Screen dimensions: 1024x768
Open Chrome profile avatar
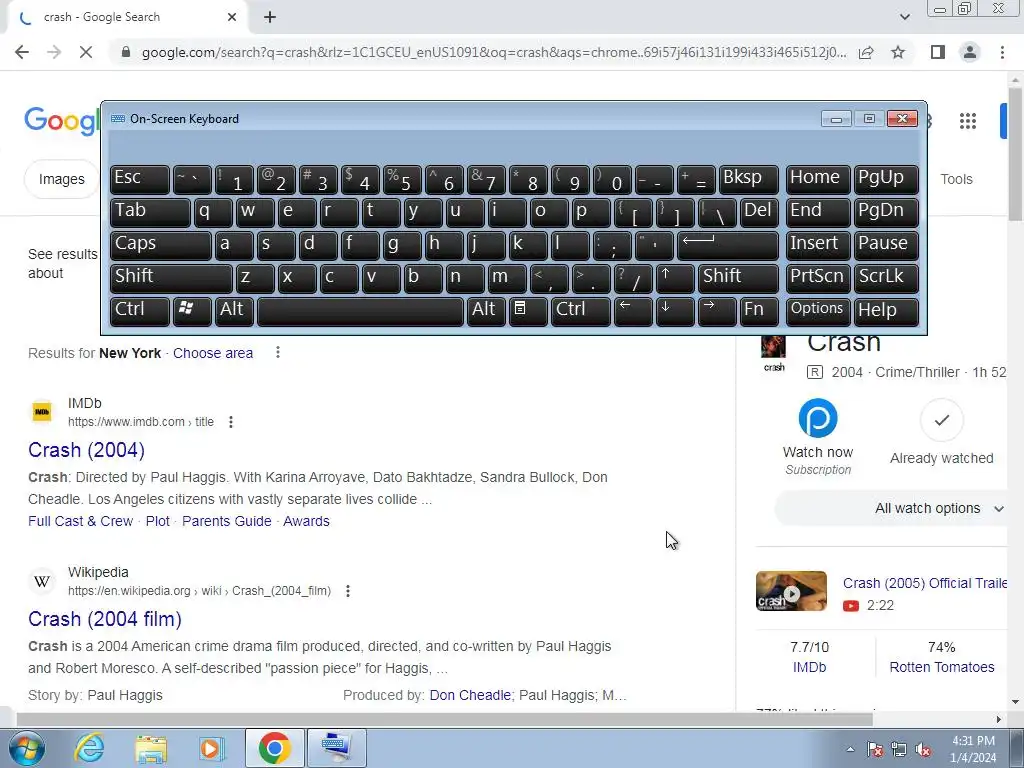(970, 52)
